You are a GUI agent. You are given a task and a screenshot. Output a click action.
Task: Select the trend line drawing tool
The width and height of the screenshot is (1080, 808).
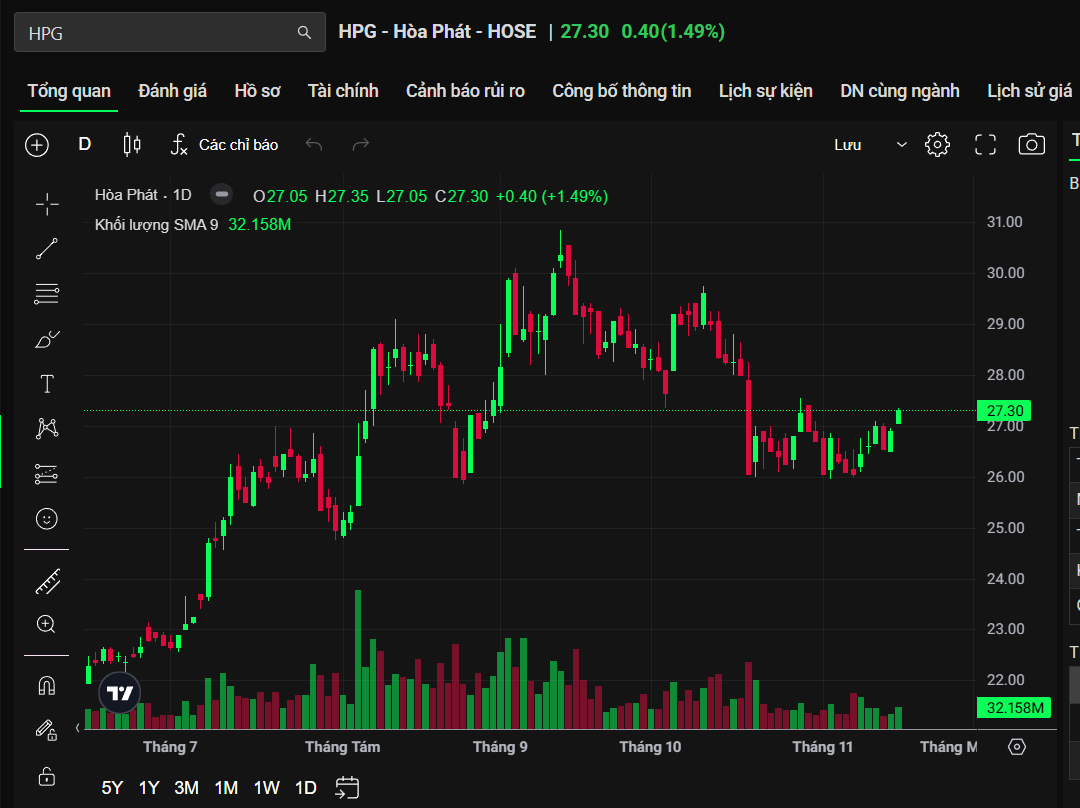(47, 249)
